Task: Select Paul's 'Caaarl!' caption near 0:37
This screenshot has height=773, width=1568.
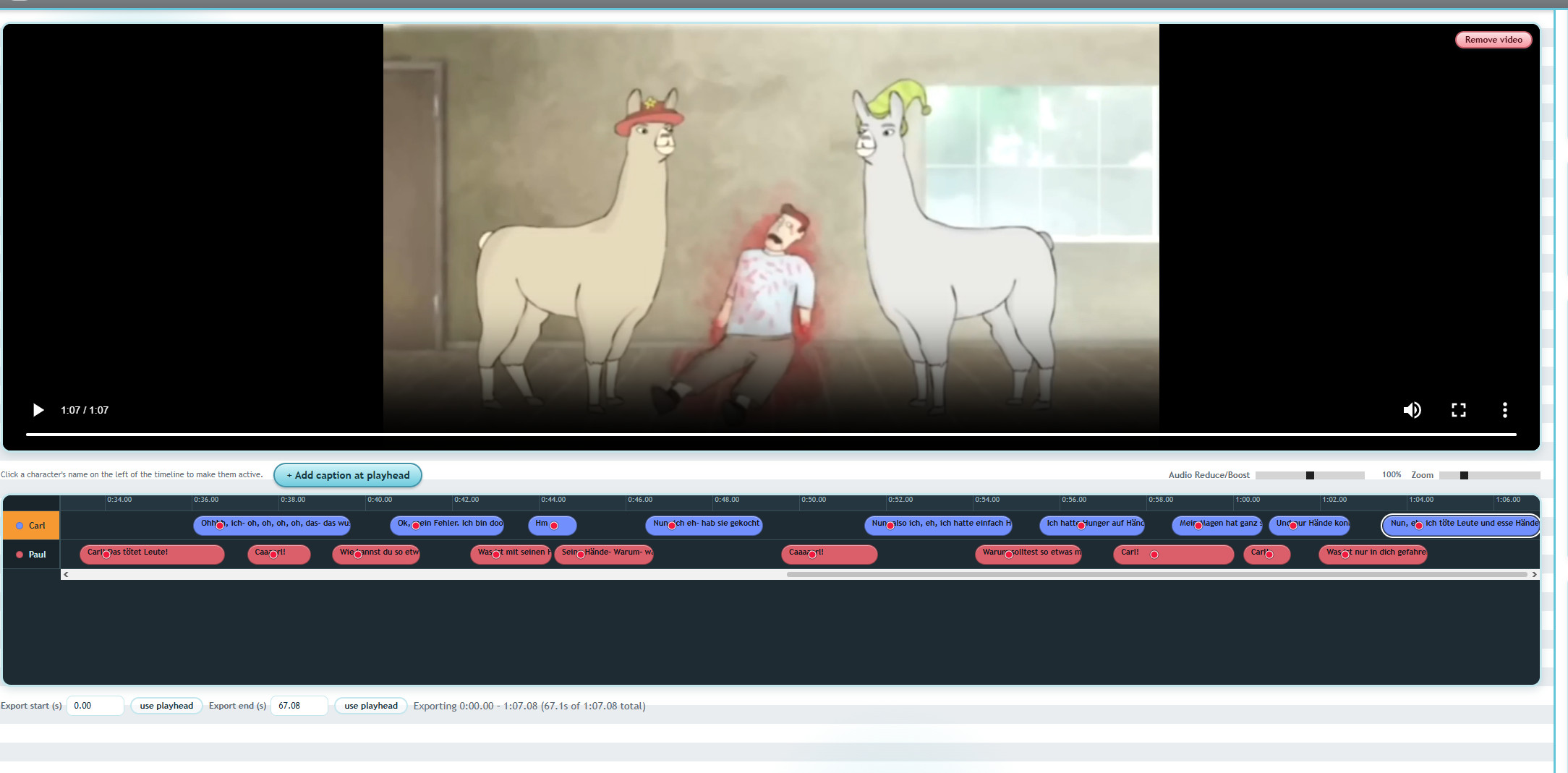Action: pos(279,554)
